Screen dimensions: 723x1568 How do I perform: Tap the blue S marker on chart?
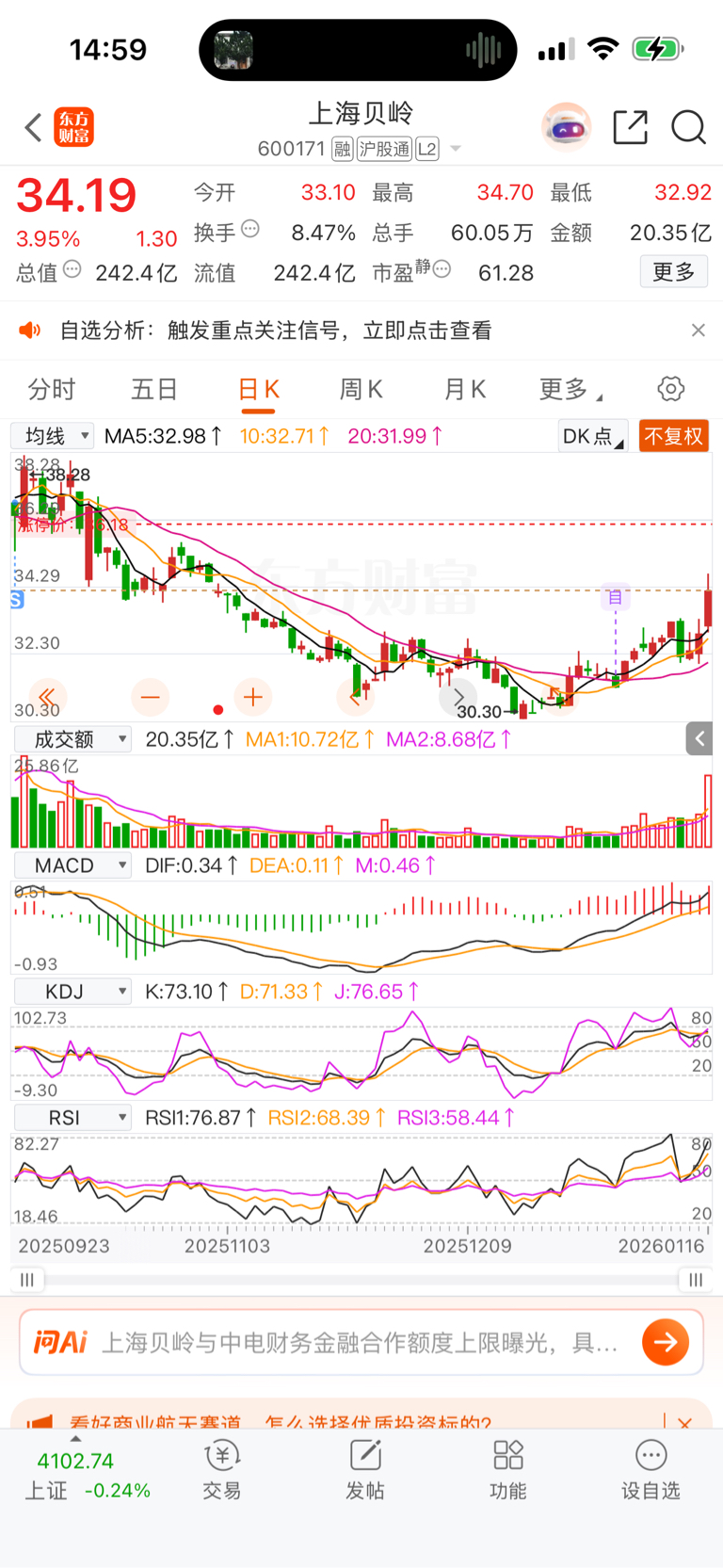(17, 599)
